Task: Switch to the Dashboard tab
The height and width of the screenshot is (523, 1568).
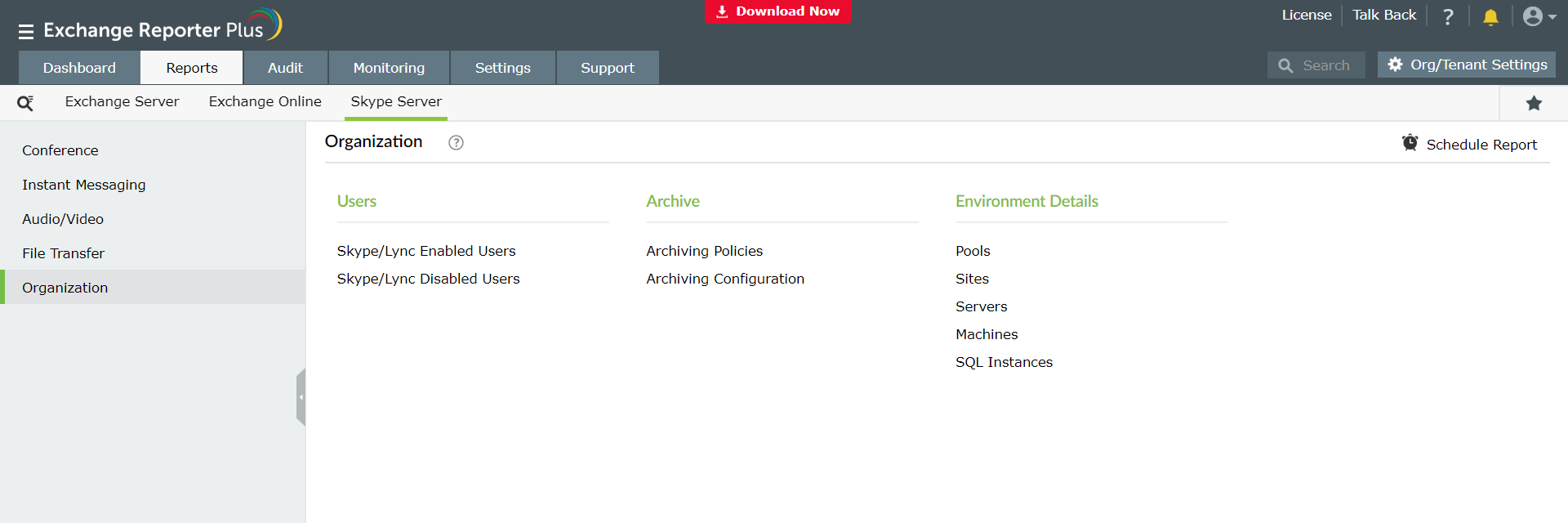Action: point(79,68)
